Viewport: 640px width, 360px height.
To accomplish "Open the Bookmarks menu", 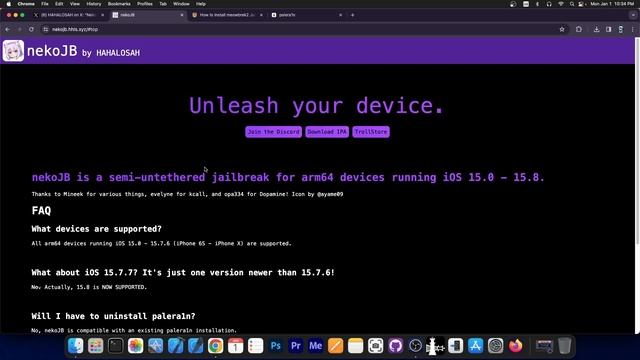I will pyautogui.click(x=119, y=4).
